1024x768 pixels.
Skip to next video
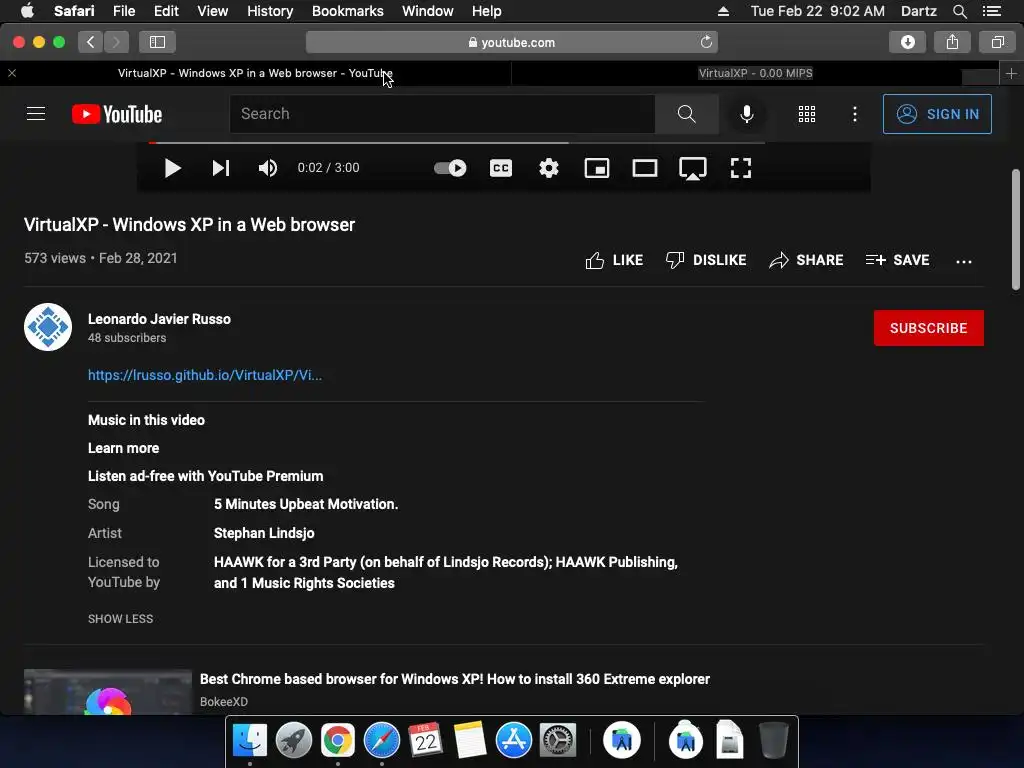(x=221, y=168)
